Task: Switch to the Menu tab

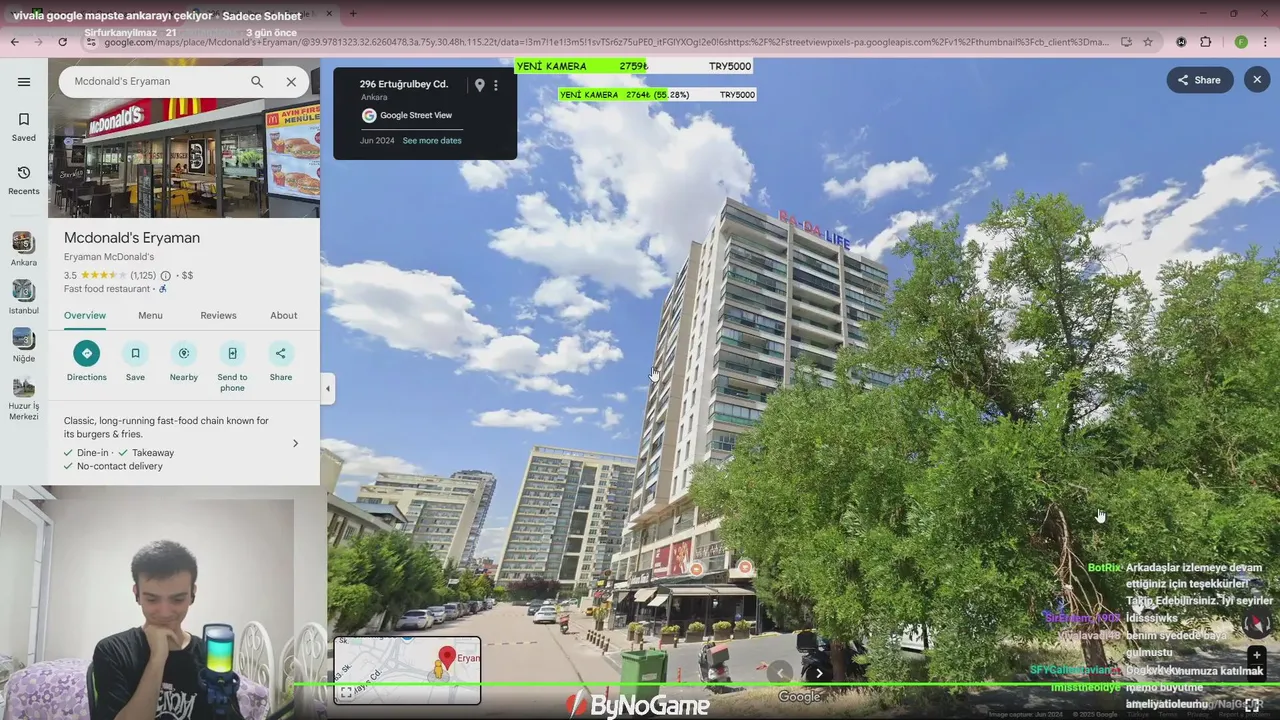Action: click(150, 315)
